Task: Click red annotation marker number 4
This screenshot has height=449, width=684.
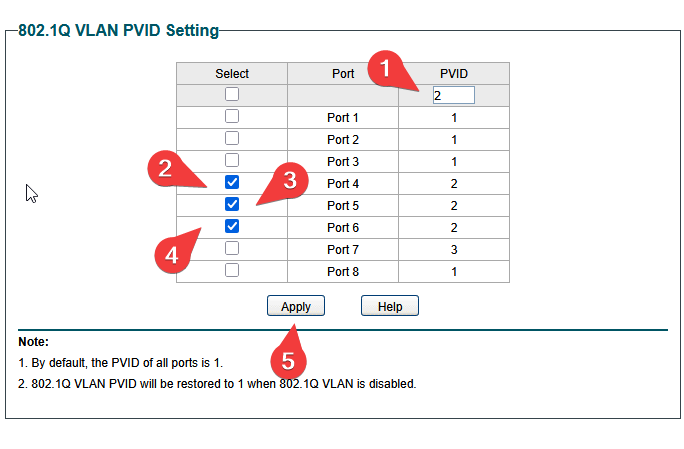Action: (172, 255)
